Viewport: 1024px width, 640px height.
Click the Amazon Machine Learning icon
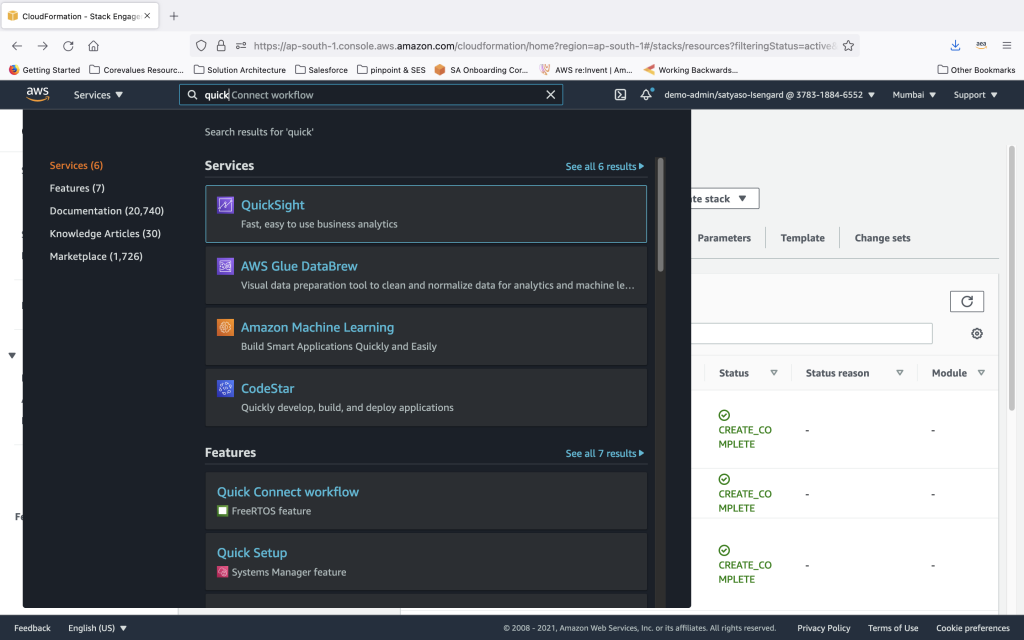tap(225, 327)
